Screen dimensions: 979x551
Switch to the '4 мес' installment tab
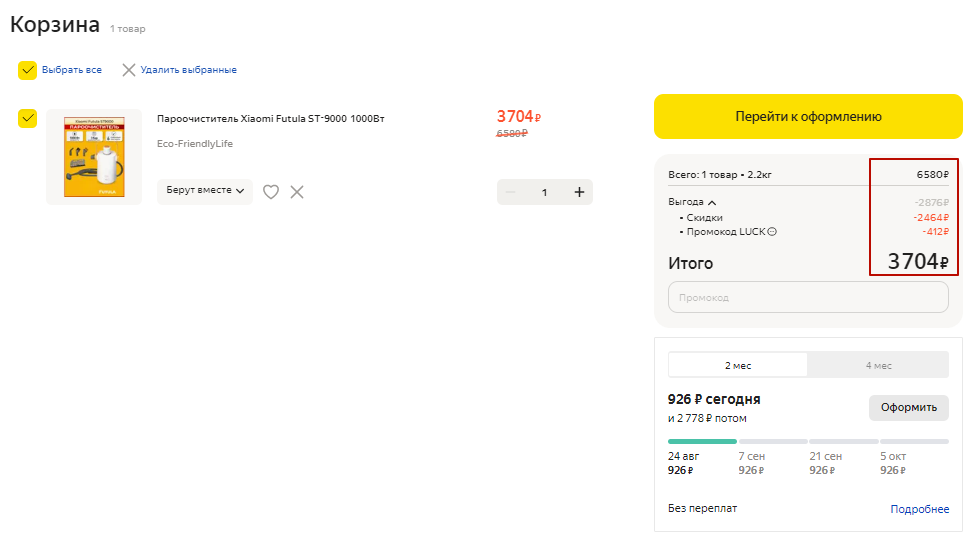tap(878, 365)
